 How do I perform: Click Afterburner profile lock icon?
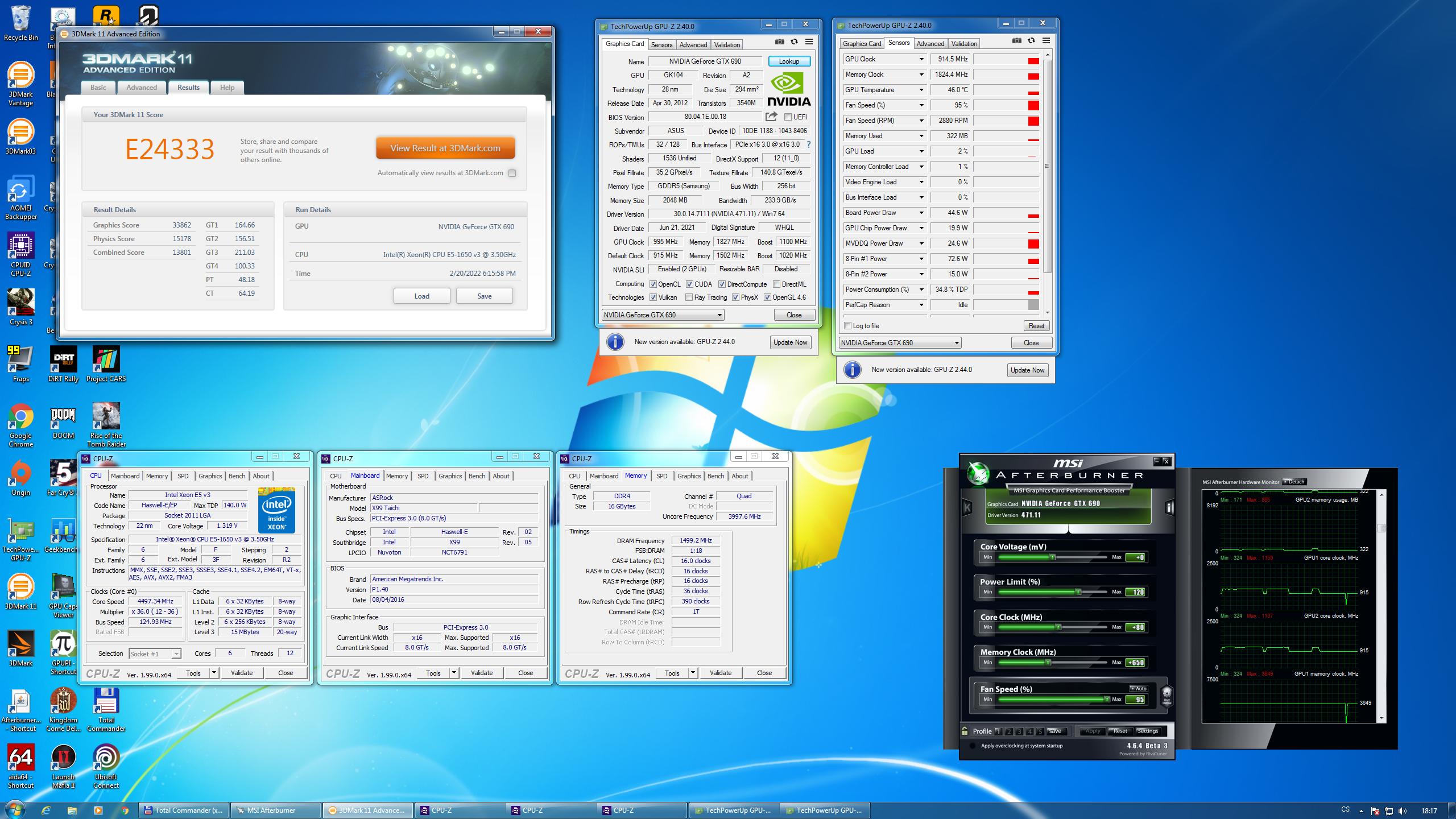click(x=965, y=731)
